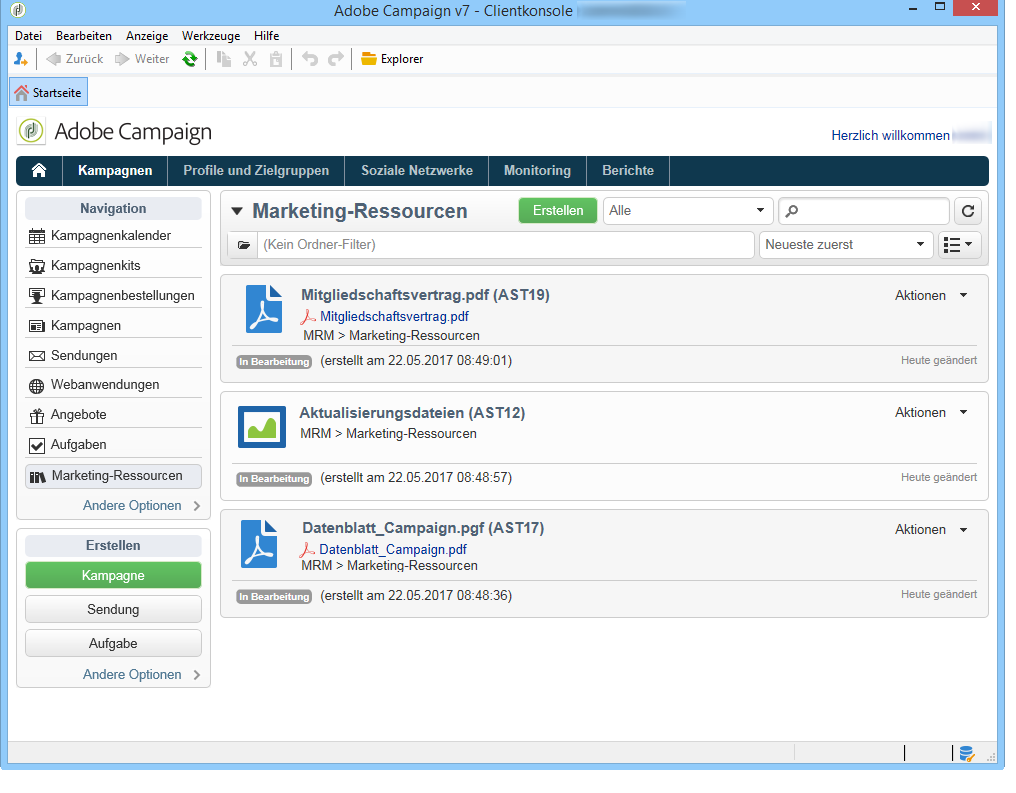Open Datenblatt_Campaign.pgf (AST17) title
Image resolution: width=1016 pixels, height=793 pixels.
pyautogui.click(x=423, y=528)
